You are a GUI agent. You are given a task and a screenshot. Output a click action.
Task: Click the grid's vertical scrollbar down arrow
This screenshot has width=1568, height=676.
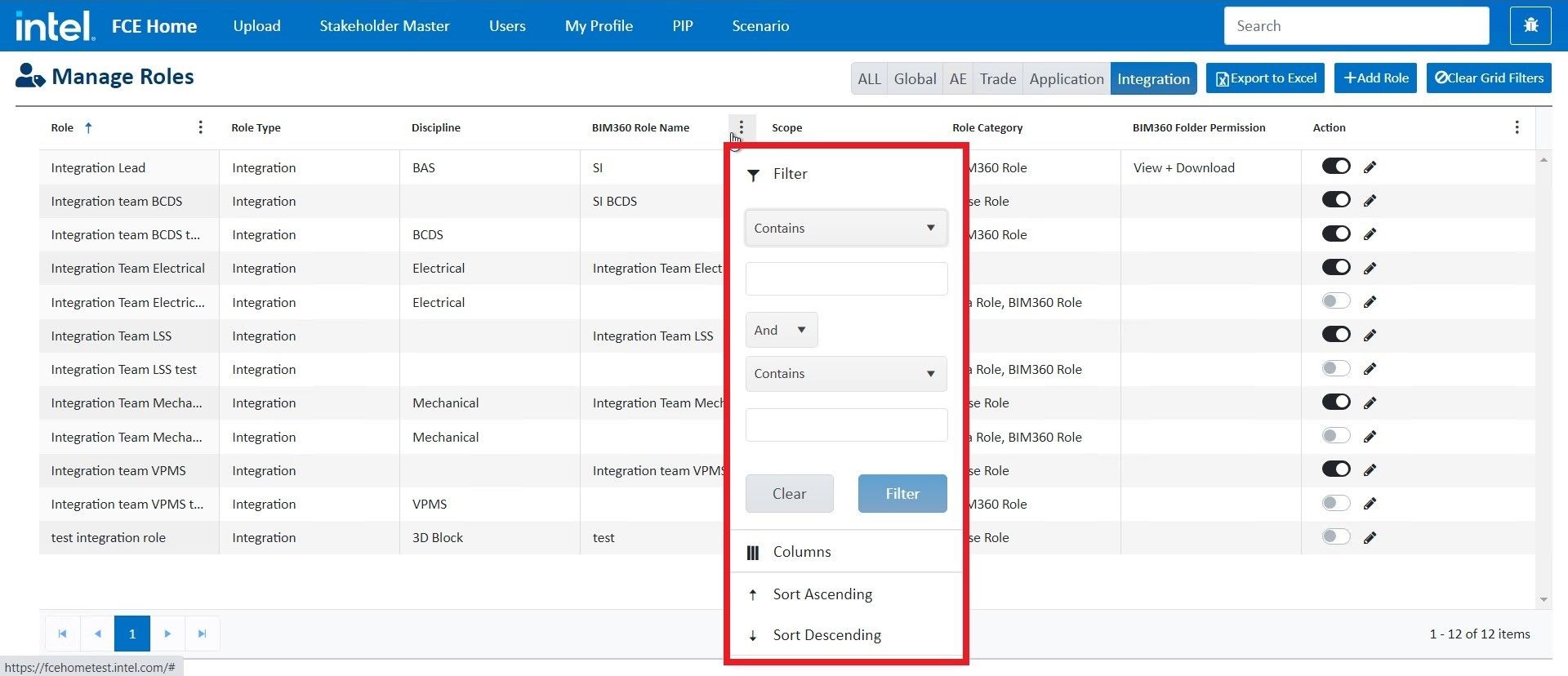click(x=1543, y=599)
